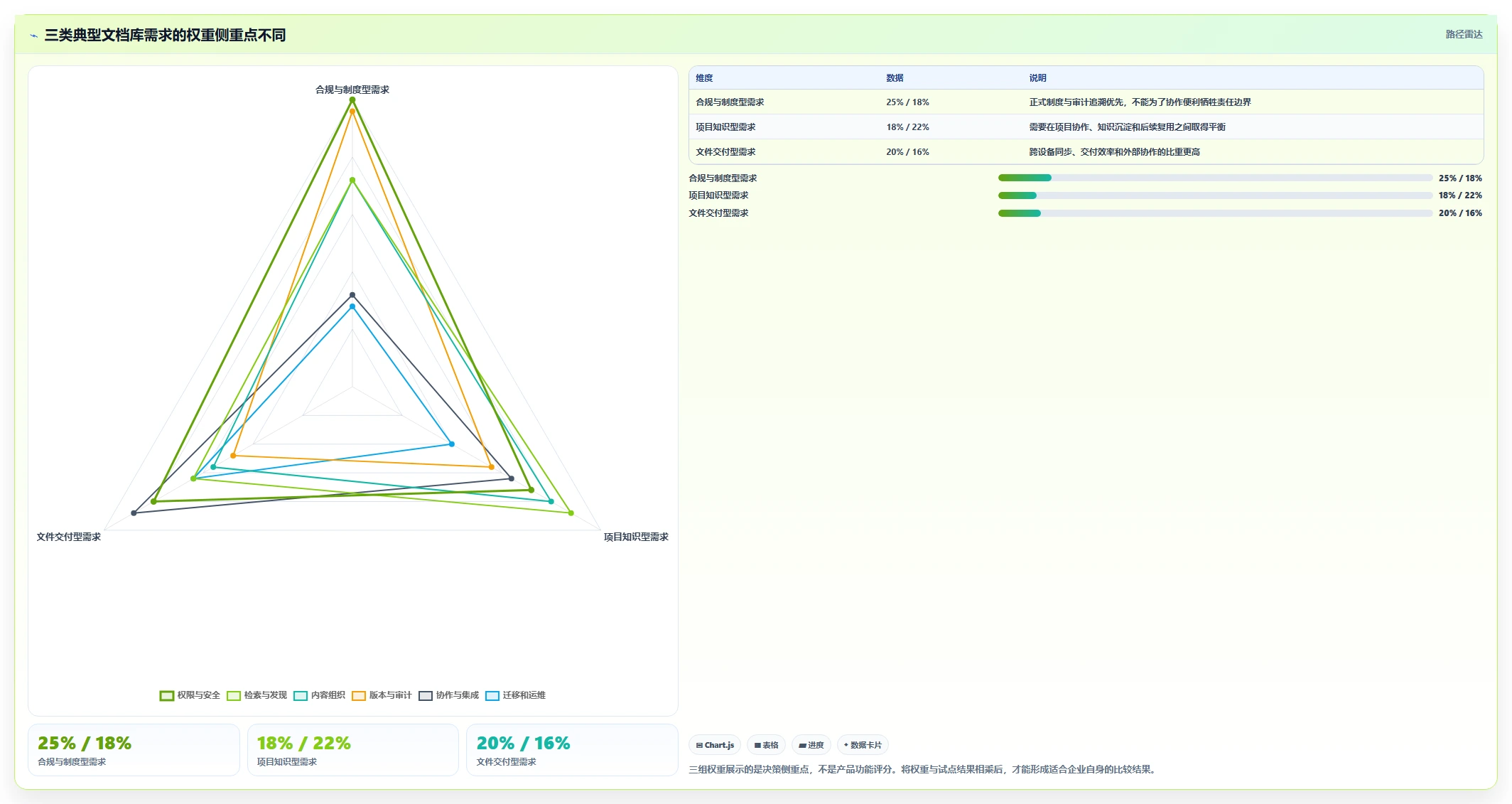Click the 合规与制度型需求 progress bar

click(x=1215, y=178)
